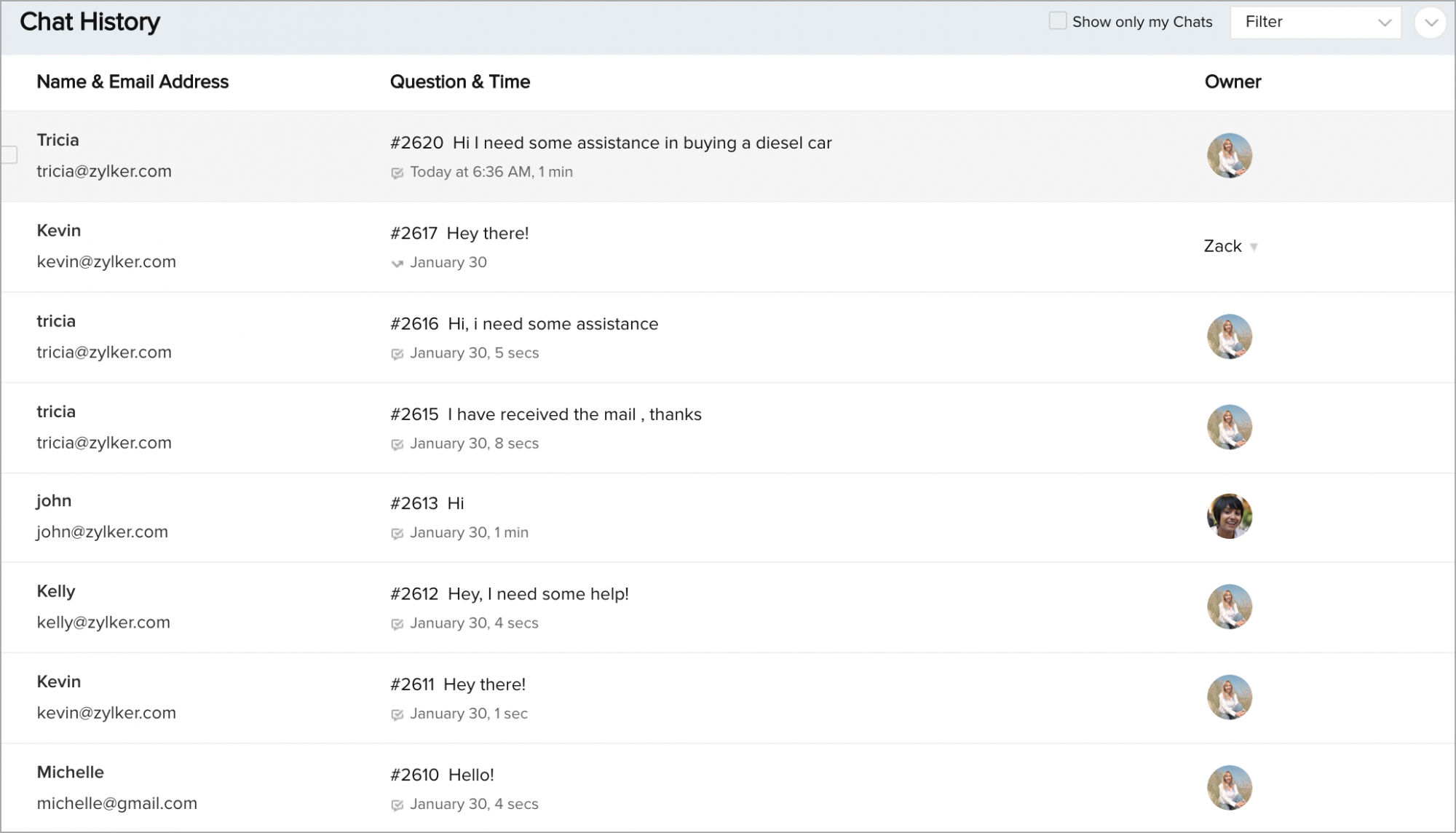The width and height of the screenshot is (1456, 833).
Task: Click the Owner column header
Action: click(1233, 82)
